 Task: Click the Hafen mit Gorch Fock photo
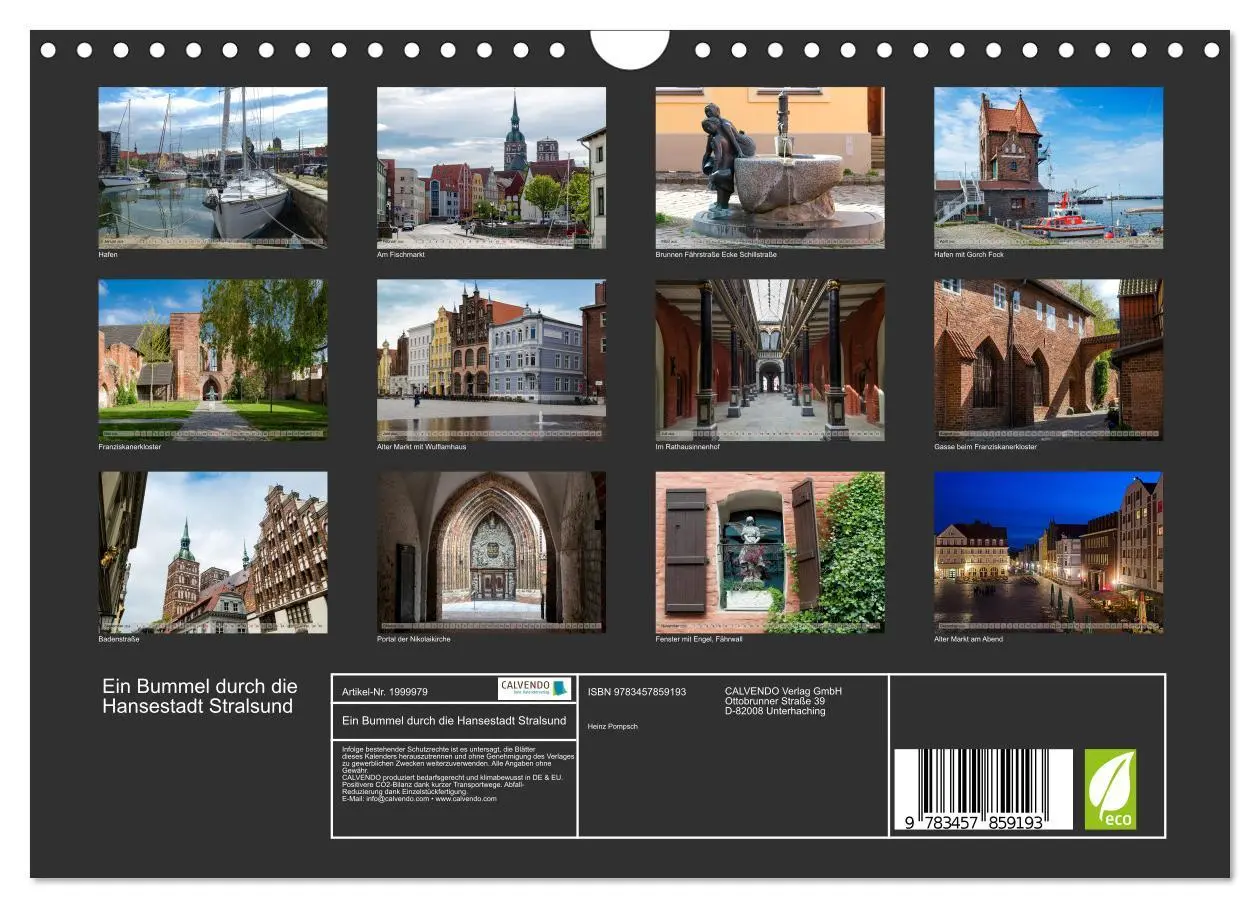(x=1048, y=167)
